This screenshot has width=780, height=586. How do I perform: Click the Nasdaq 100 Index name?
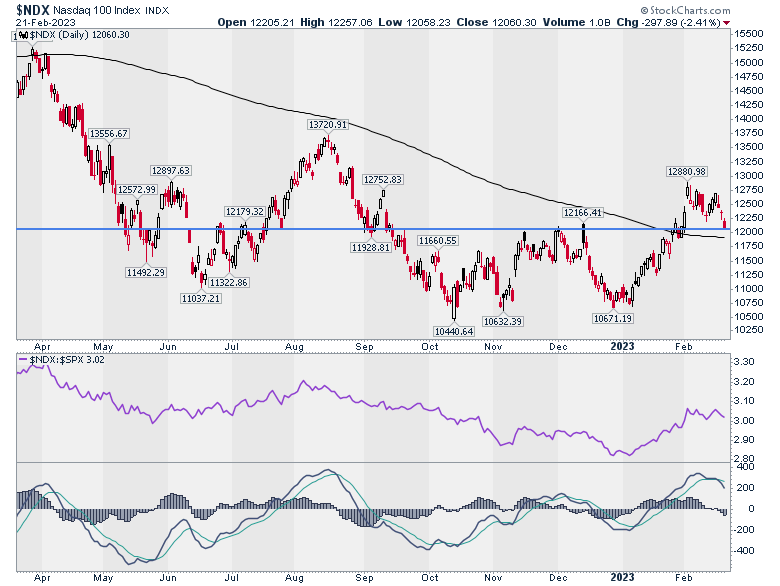click(97, 10)
